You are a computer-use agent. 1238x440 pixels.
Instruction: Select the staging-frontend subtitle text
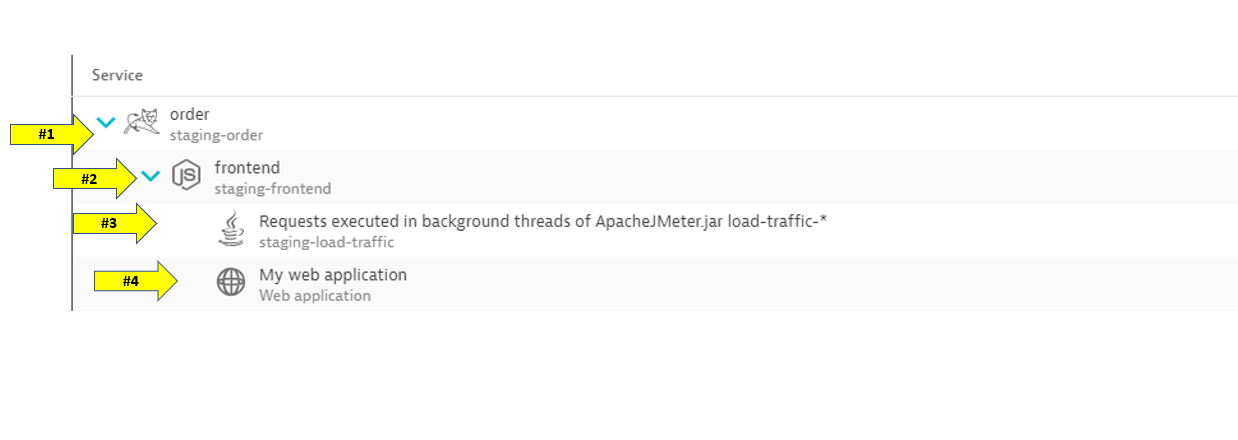[x=272, y=188]
